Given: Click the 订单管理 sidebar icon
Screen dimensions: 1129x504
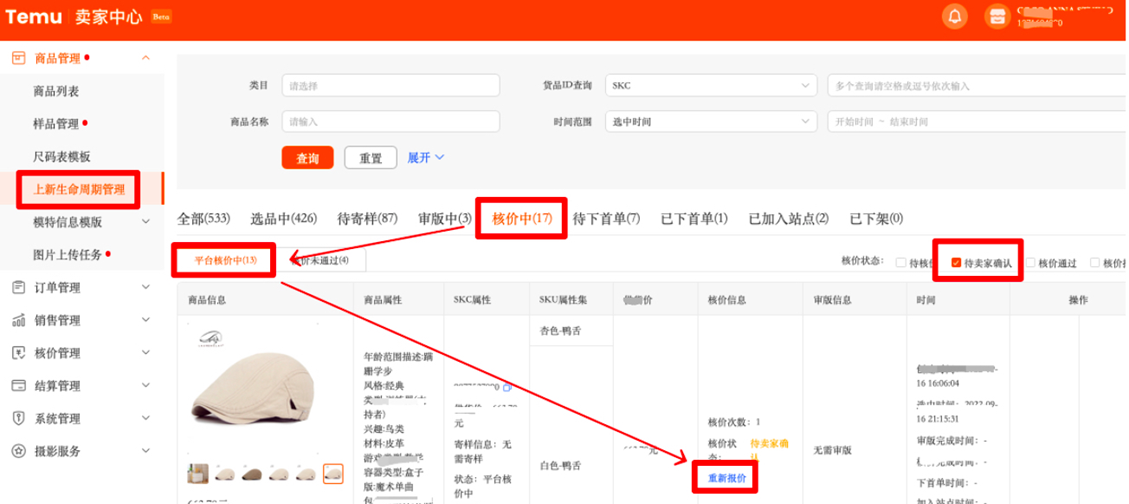Looking at the screenshot, I should click(x=18, y=288).
